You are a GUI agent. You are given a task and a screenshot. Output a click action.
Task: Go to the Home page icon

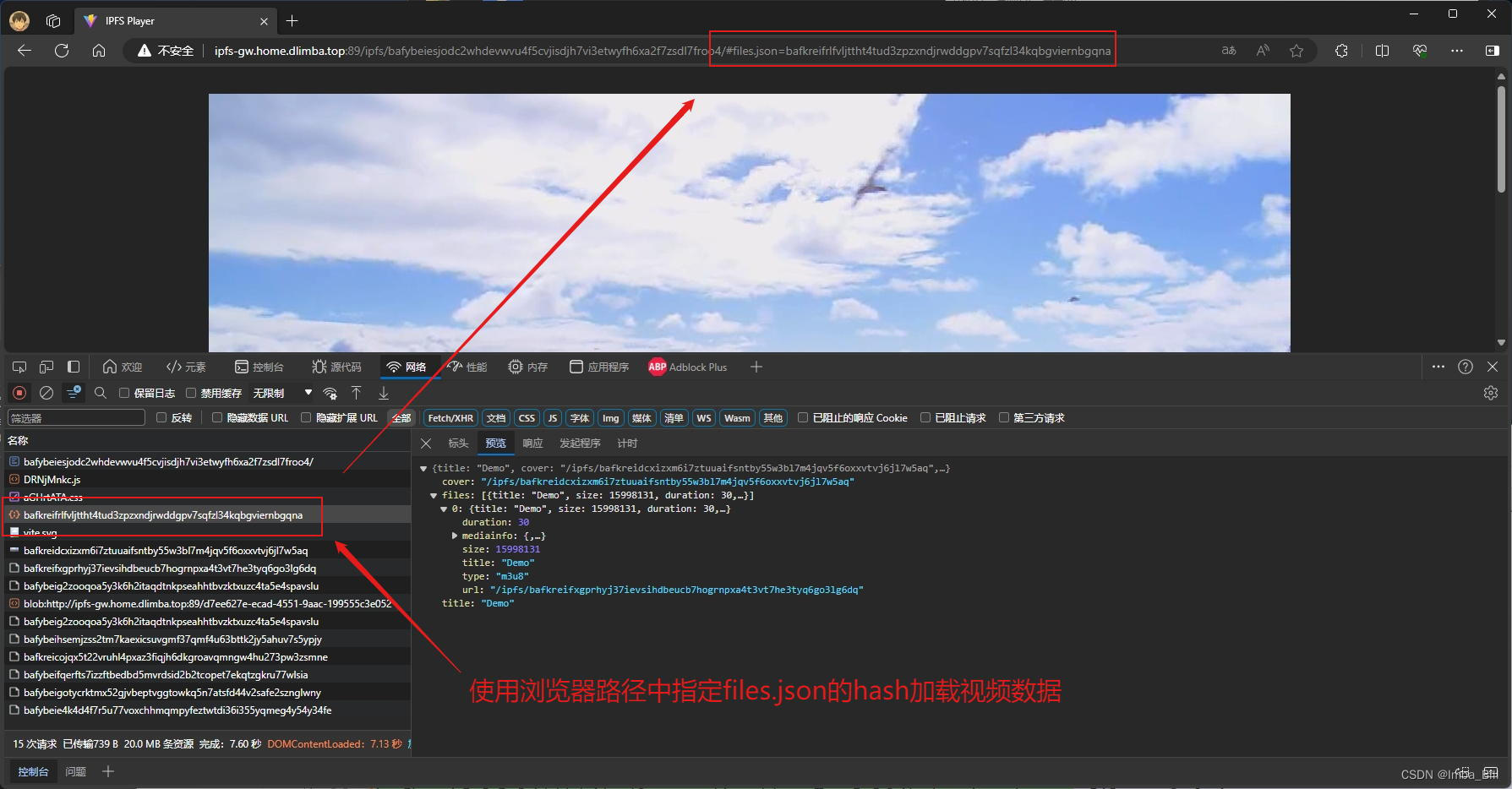point(99,51)
